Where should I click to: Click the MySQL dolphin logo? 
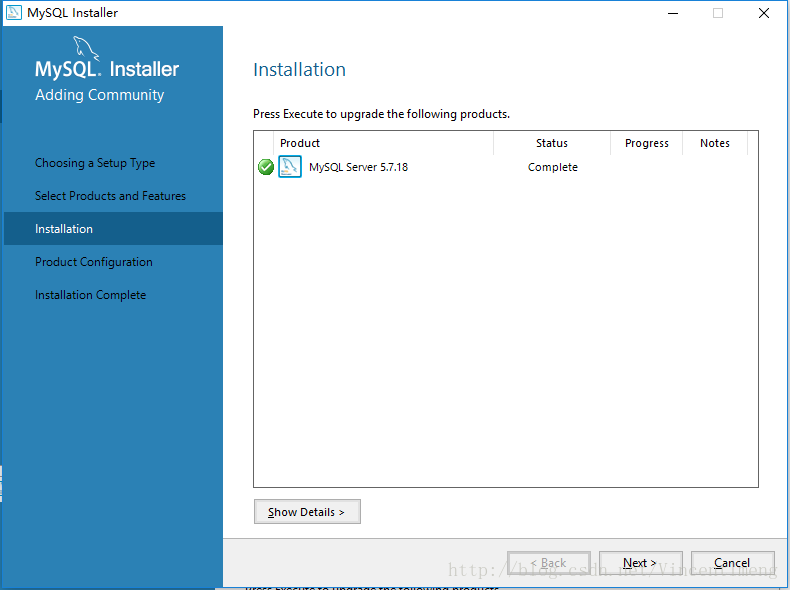87,48
